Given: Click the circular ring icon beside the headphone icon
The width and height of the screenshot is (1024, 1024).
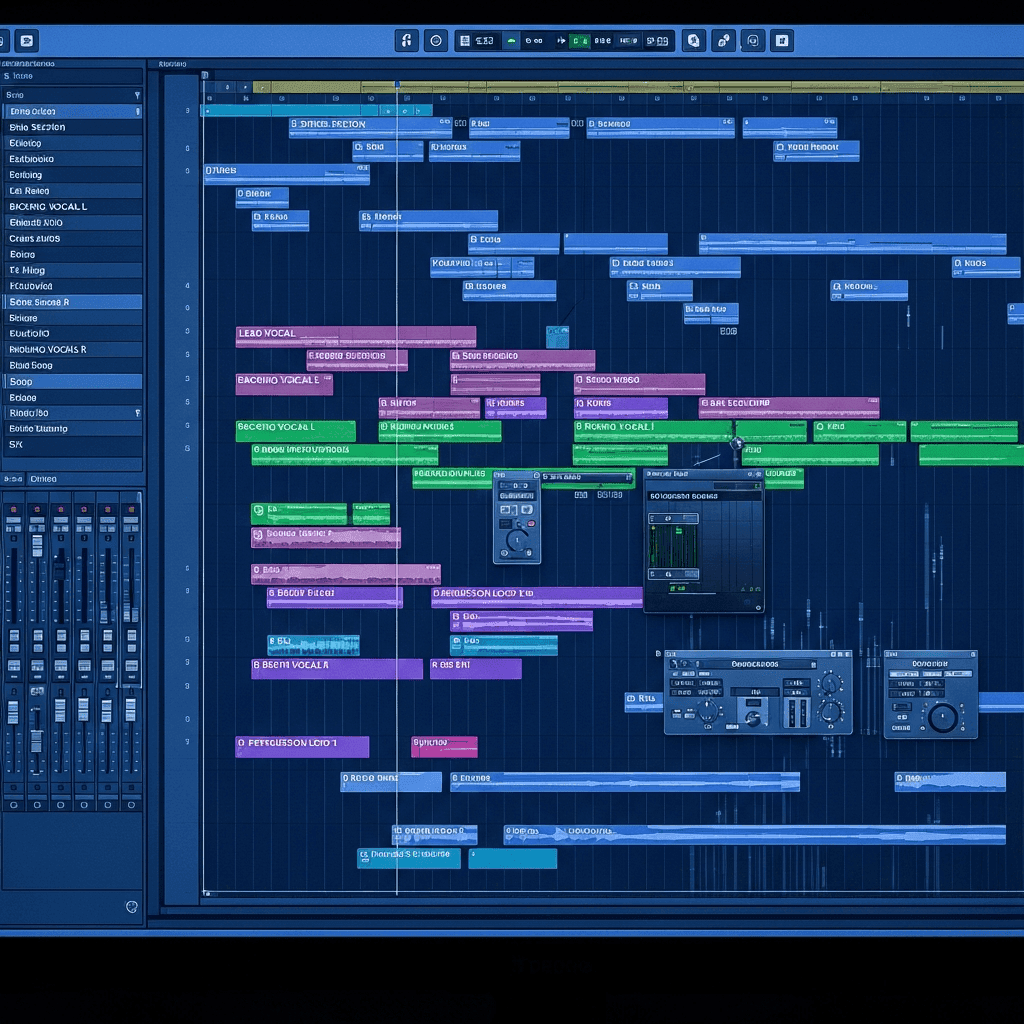Looking at the screenshot, I should click(x=436, y=40).
